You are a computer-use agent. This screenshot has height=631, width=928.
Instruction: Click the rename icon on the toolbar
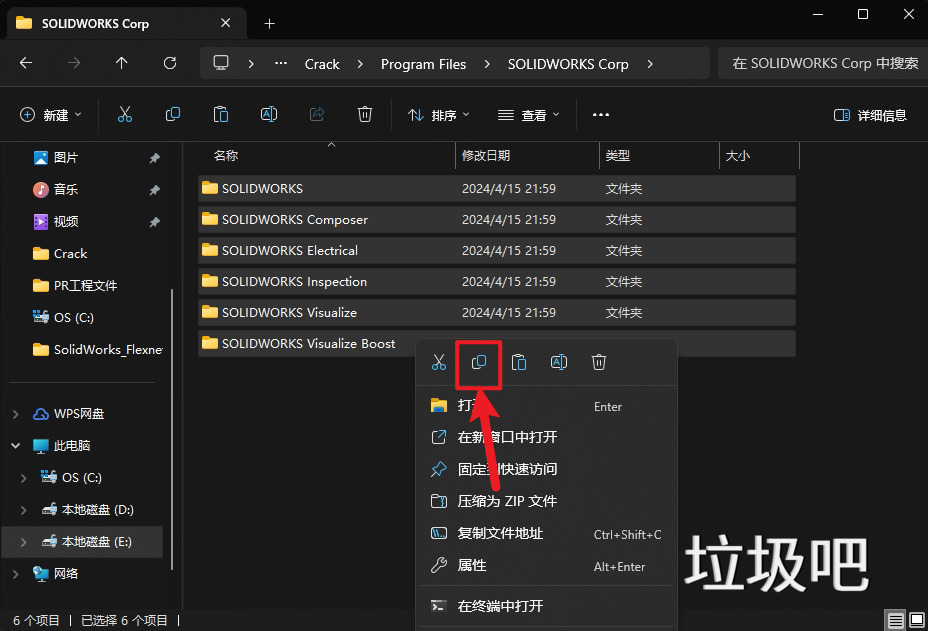pos(268,114)
